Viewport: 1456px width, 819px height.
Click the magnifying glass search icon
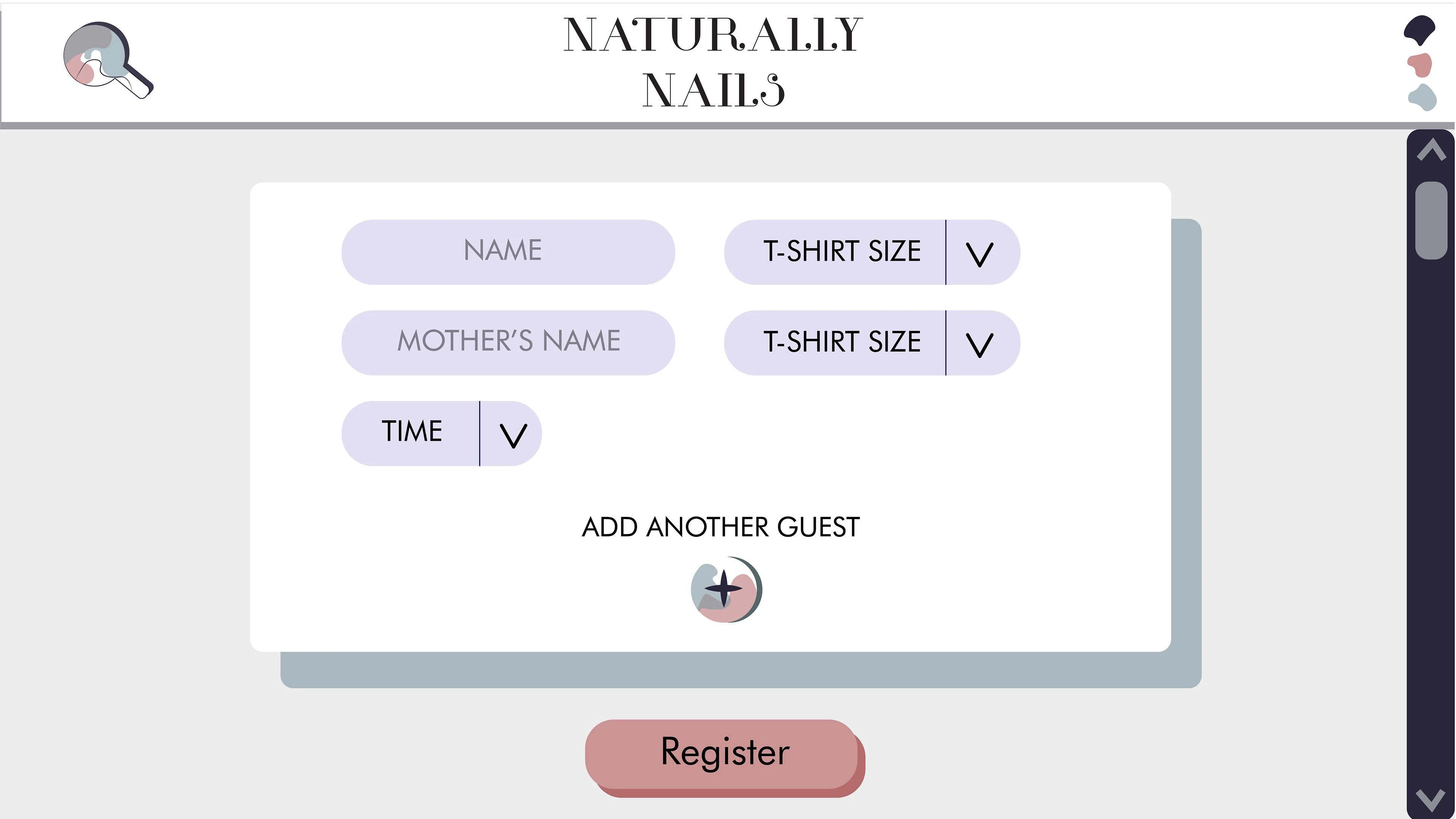(x=107, y=60)
